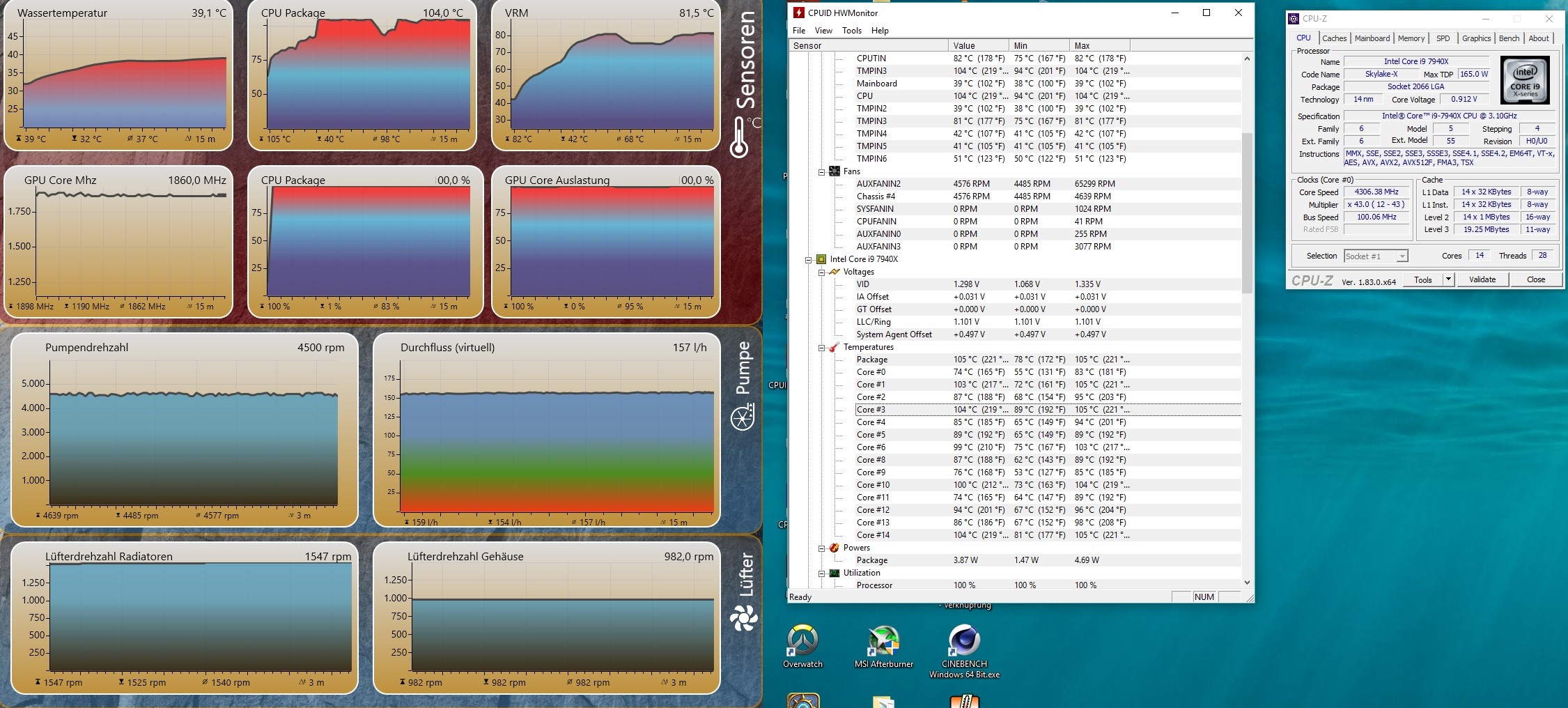Click the Wassertemperatur graph widget
This screenshot has height=708, width=1568.
point(118,75)
